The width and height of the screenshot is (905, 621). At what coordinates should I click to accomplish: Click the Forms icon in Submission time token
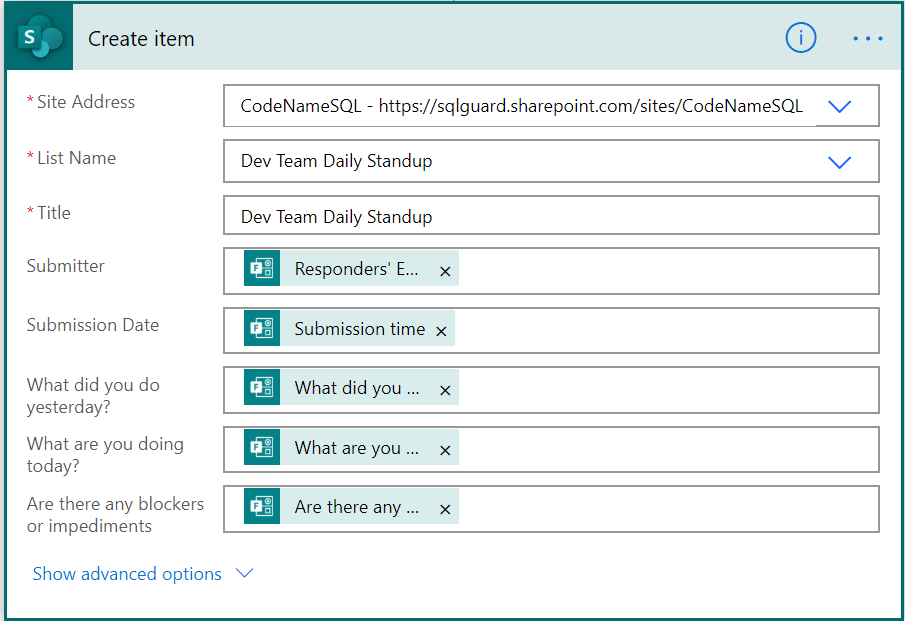(262, 328)
